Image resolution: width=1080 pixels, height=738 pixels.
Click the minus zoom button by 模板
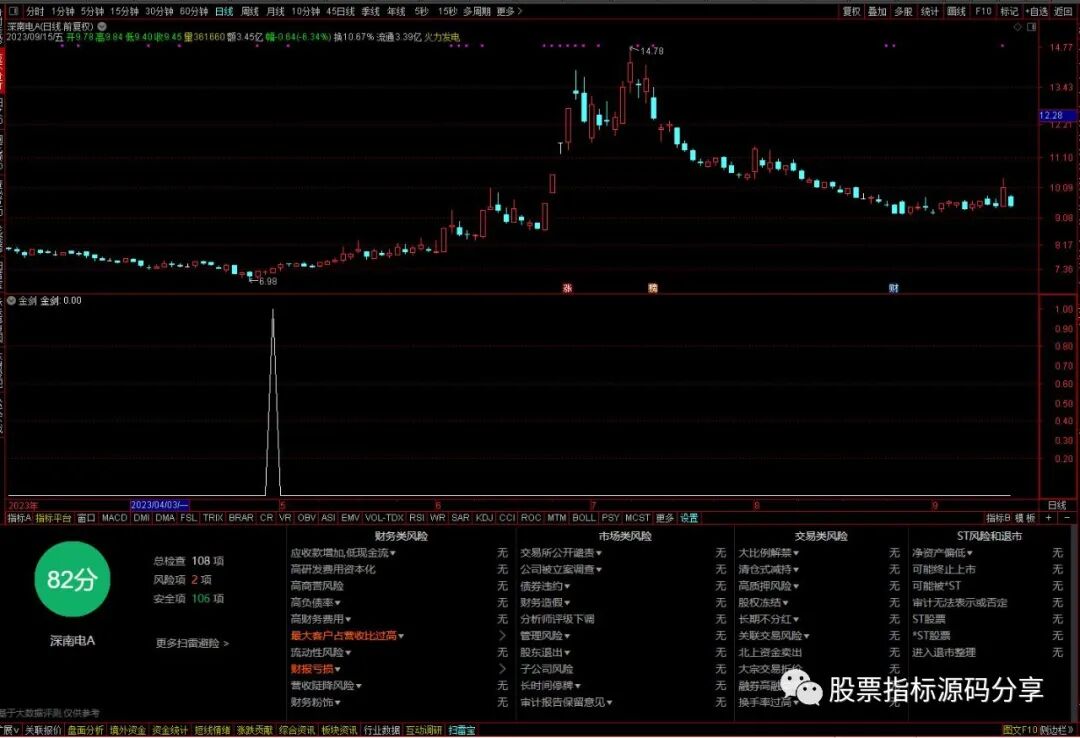[1067, 517]
